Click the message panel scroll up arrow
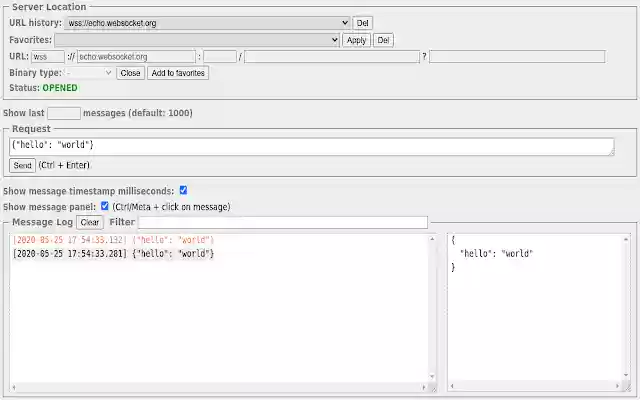 tap(626, 239)
